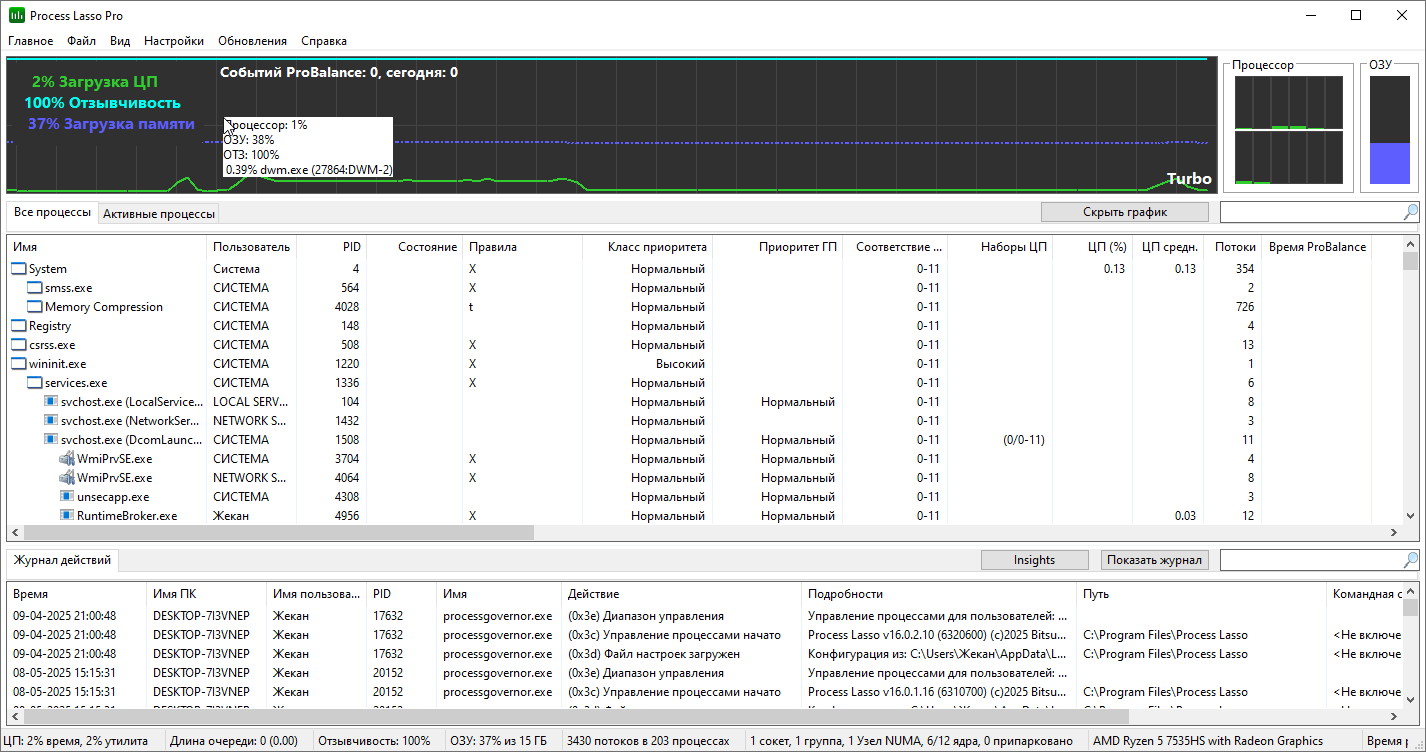Image resolution: width=1426 pixels, height=752 pixels.
Task: Open the Главное menu
Action: pyautogui.click(x=31, y=41)
